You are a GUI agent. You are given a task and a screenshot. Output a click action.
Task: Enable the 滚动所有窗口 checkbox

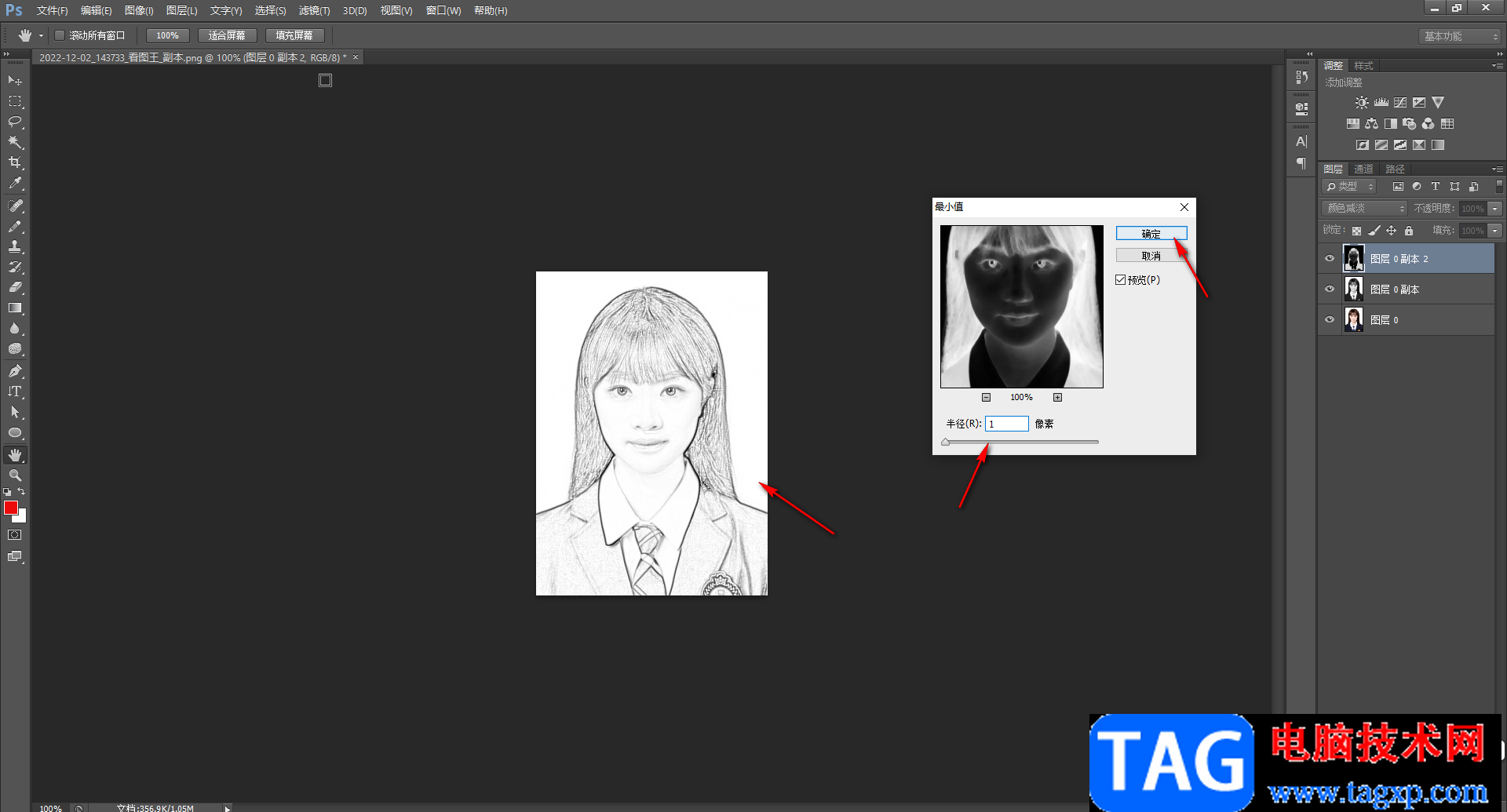[60, 35]
